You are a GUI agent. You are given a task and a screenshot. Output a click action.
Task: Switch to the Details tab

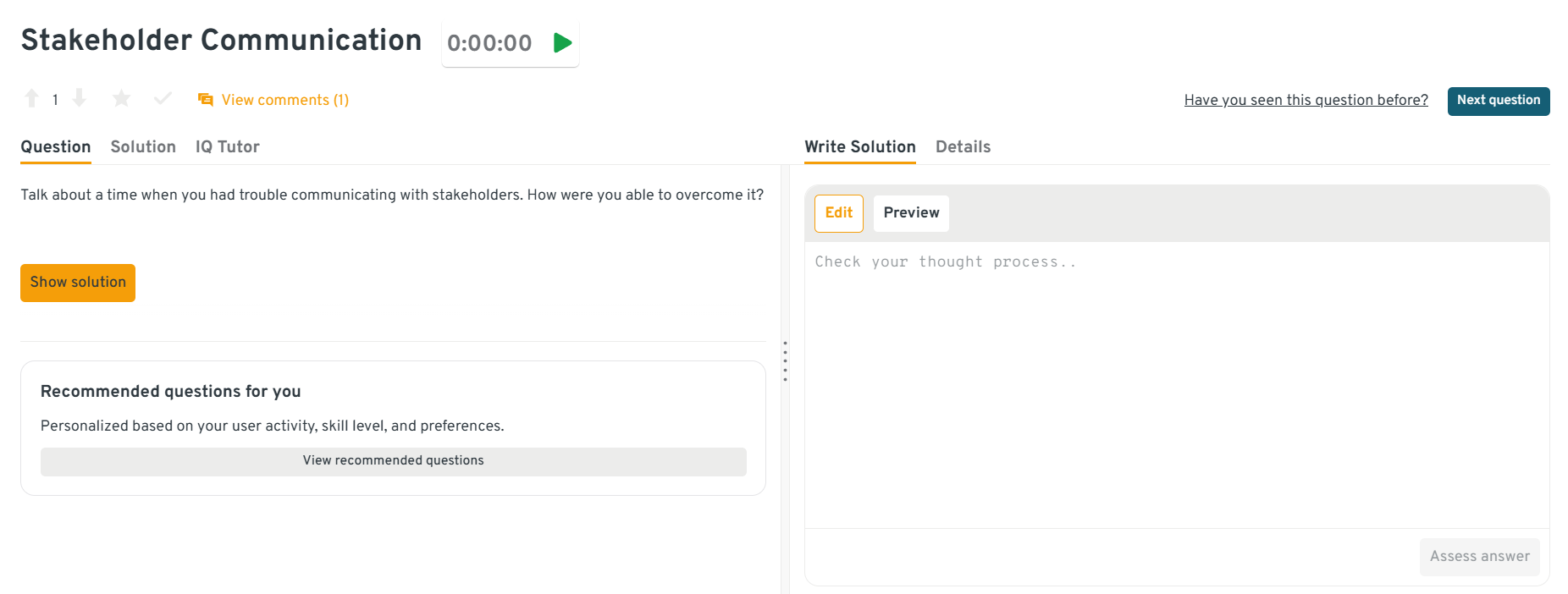[x=963, y=146]
